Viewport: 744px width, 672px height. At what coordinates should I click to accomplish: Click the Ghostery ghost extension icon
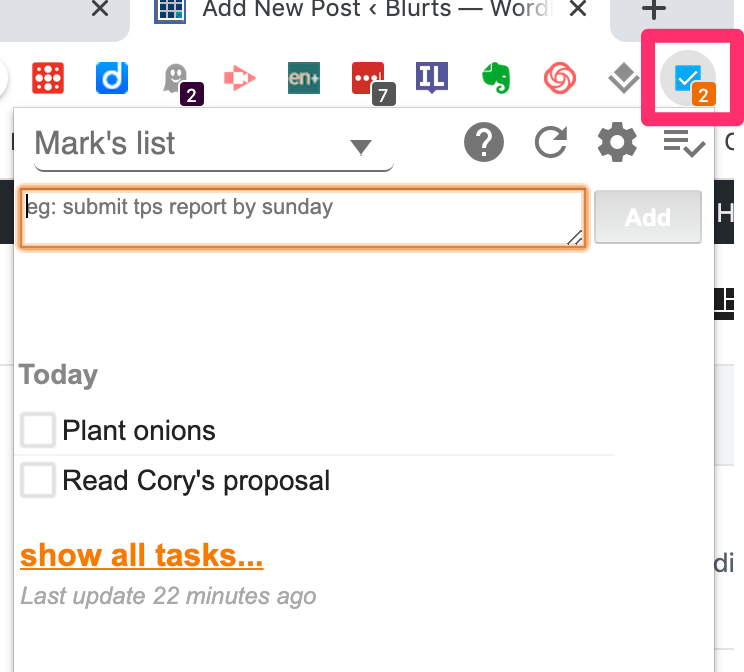182,83
